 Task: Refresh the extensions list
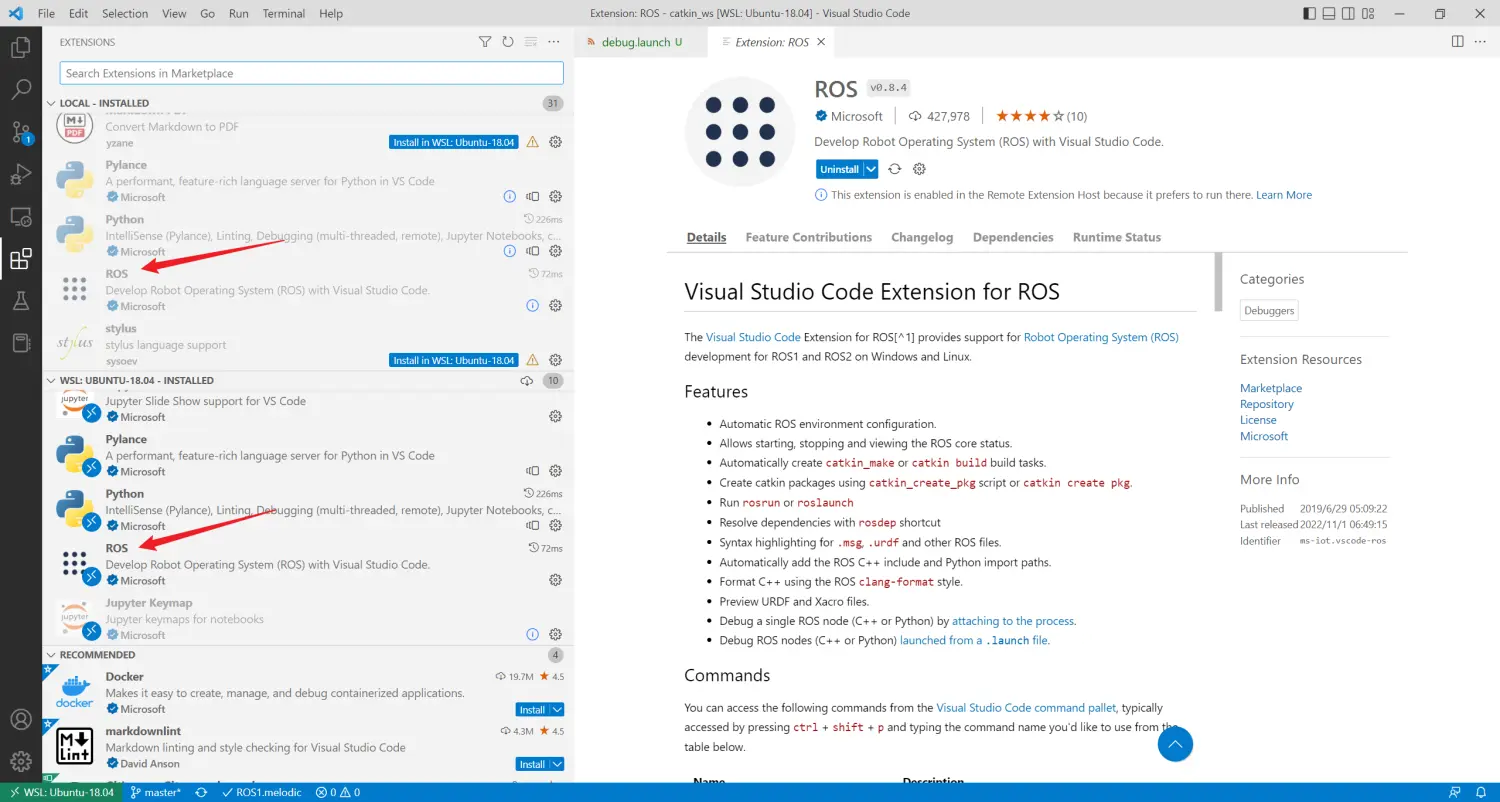coord(508,42)
